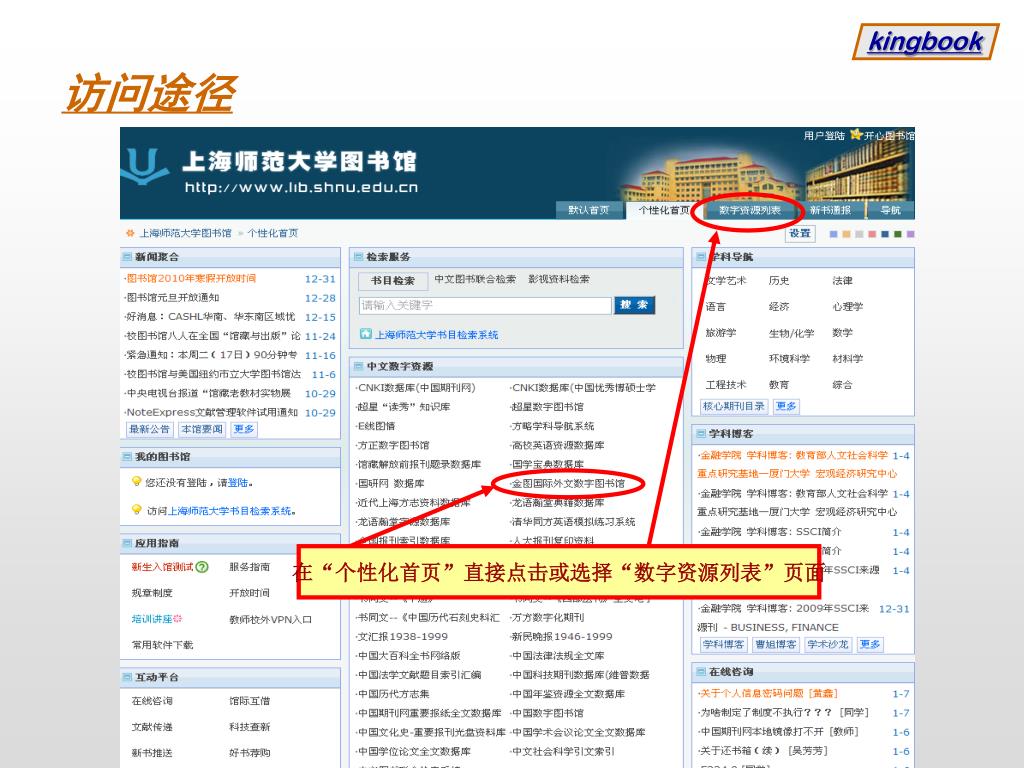Click the 用户登陆 link
1024x768 pixels.
[x=824, y=135]
